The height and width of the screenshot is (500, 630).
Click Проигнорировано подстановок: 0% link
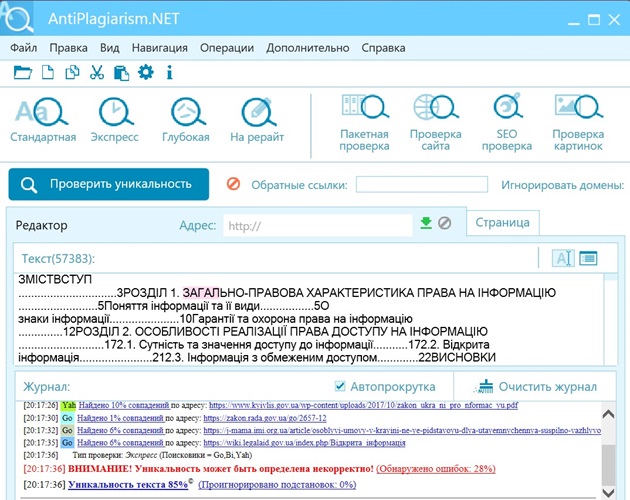(x=277, y=484)
